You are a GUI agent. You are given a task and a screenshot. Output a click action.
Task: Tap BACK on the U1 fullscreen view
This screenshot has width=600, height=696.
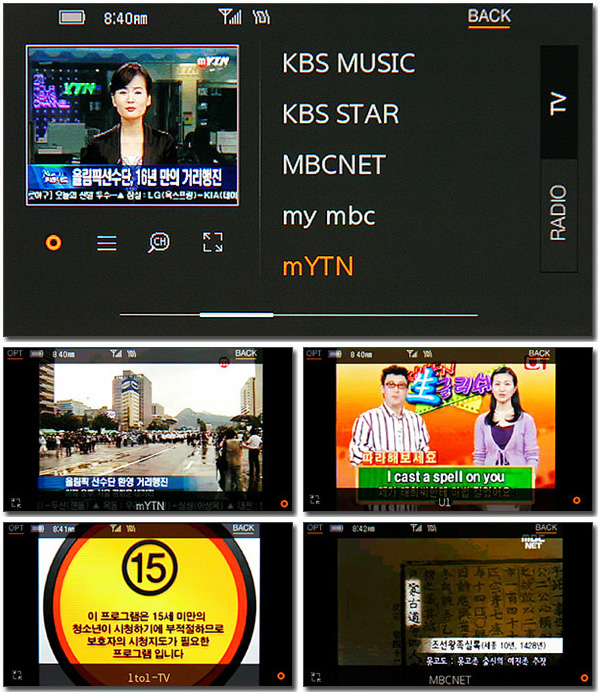[x=539, y=354]
